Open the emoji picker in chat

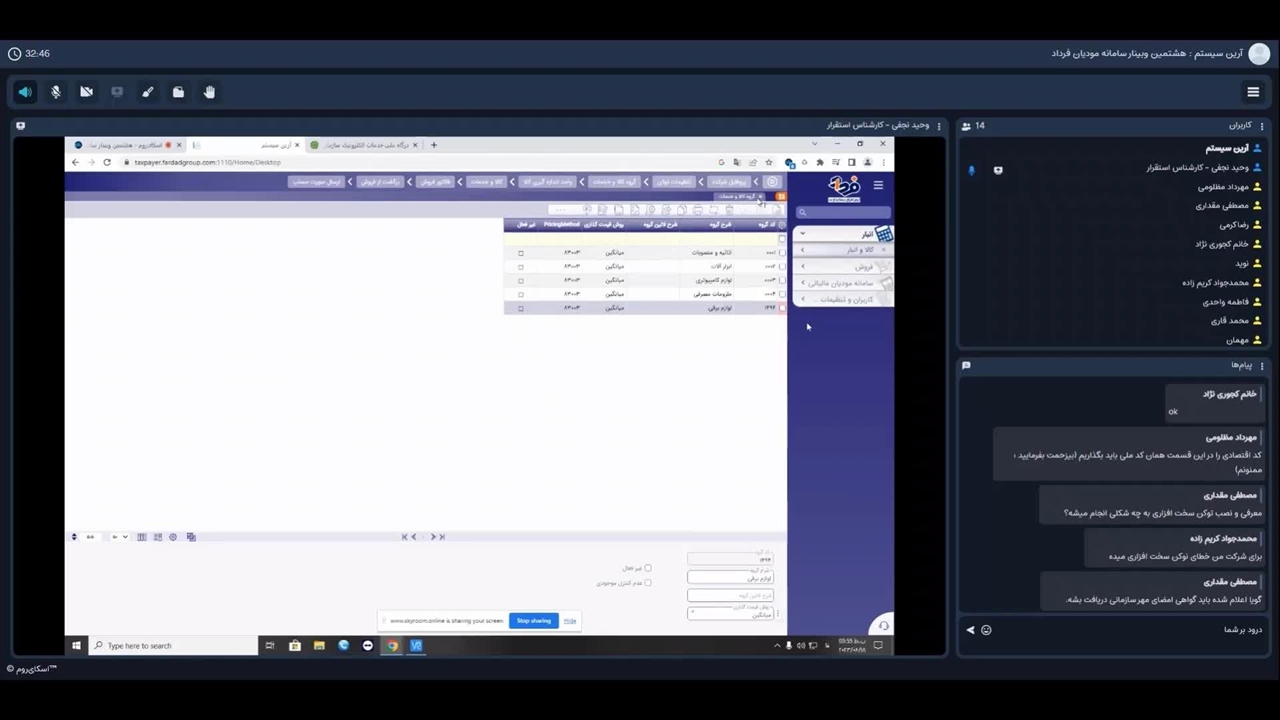tap(986, 630)
